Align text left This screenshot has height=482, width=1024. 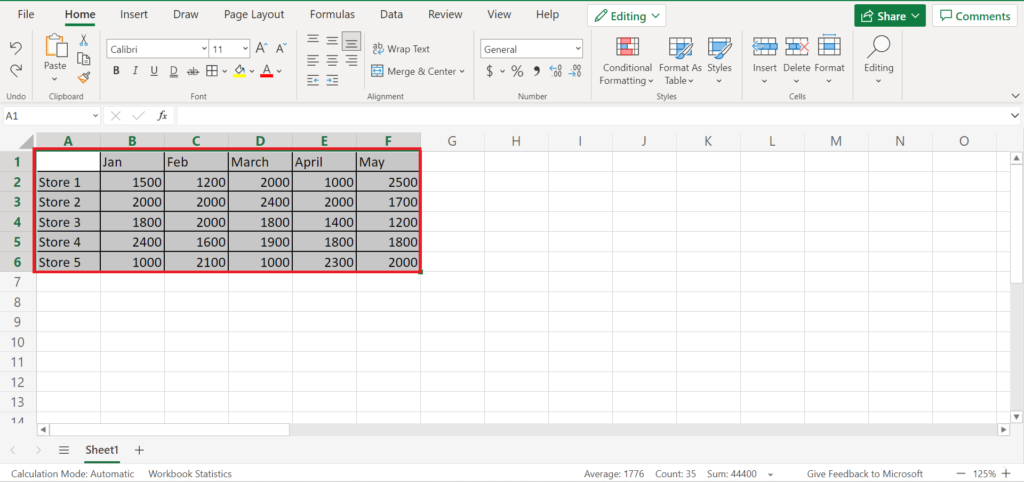[313, 60]
